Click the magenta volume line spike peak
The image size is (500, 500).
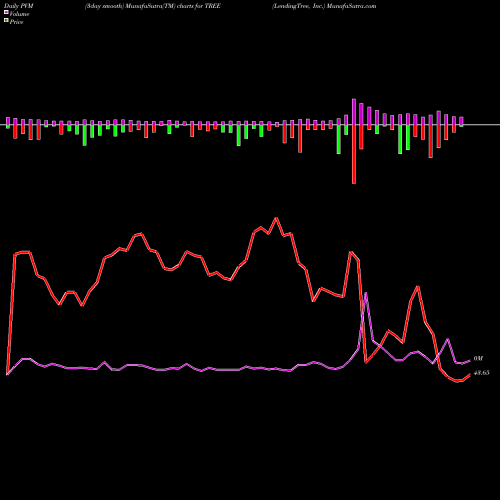click(366, 293)
